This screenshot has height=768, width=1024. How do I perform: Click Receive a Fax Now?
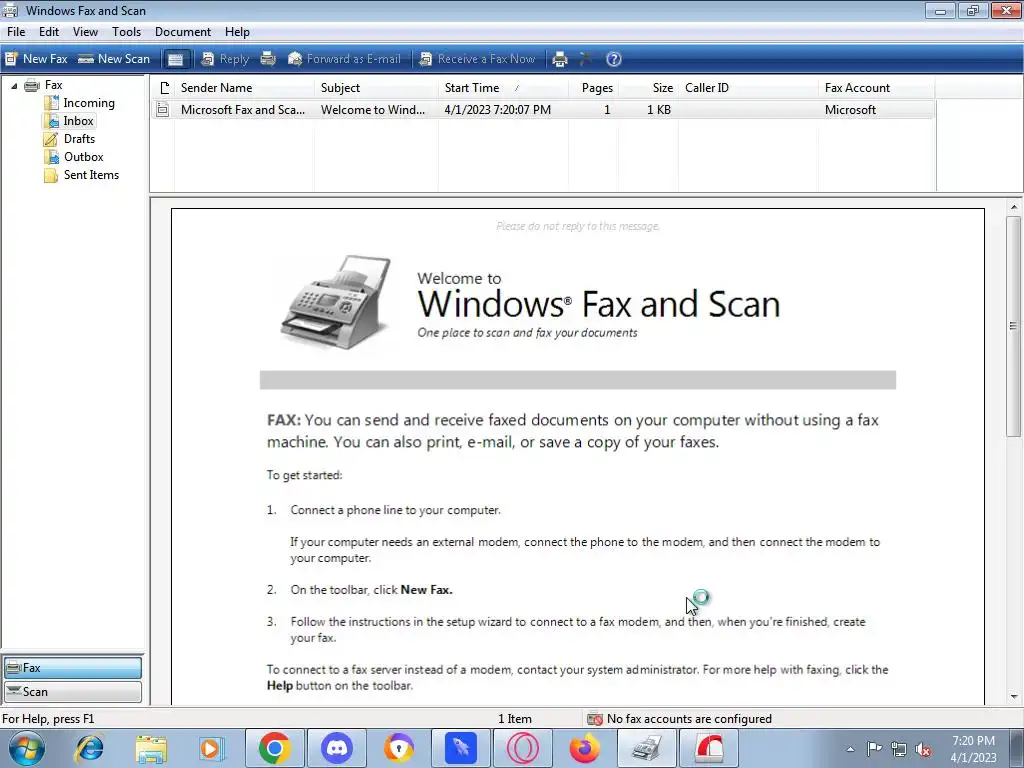[x=477, y=59]
